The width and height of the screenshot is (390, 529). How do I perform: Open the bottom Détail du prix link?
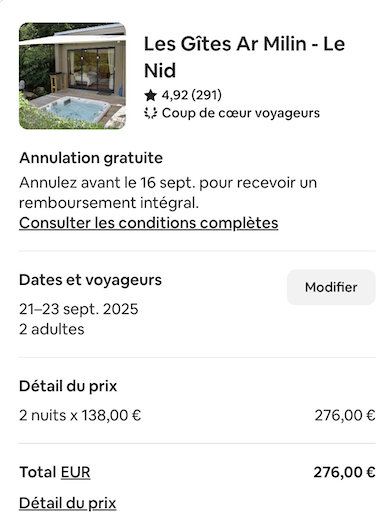tap(67, 503)
